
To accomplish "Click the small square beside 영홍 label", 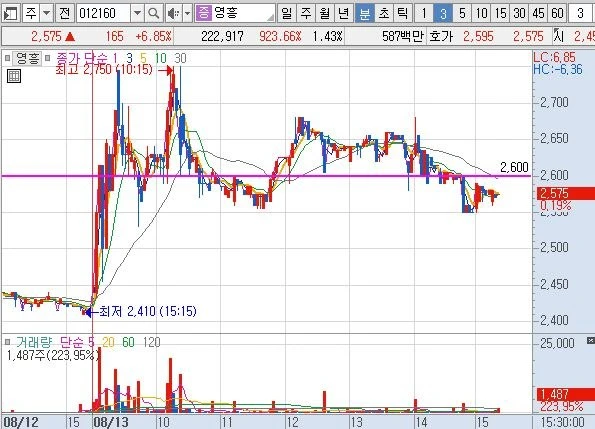I will click(x=7, y=58).
